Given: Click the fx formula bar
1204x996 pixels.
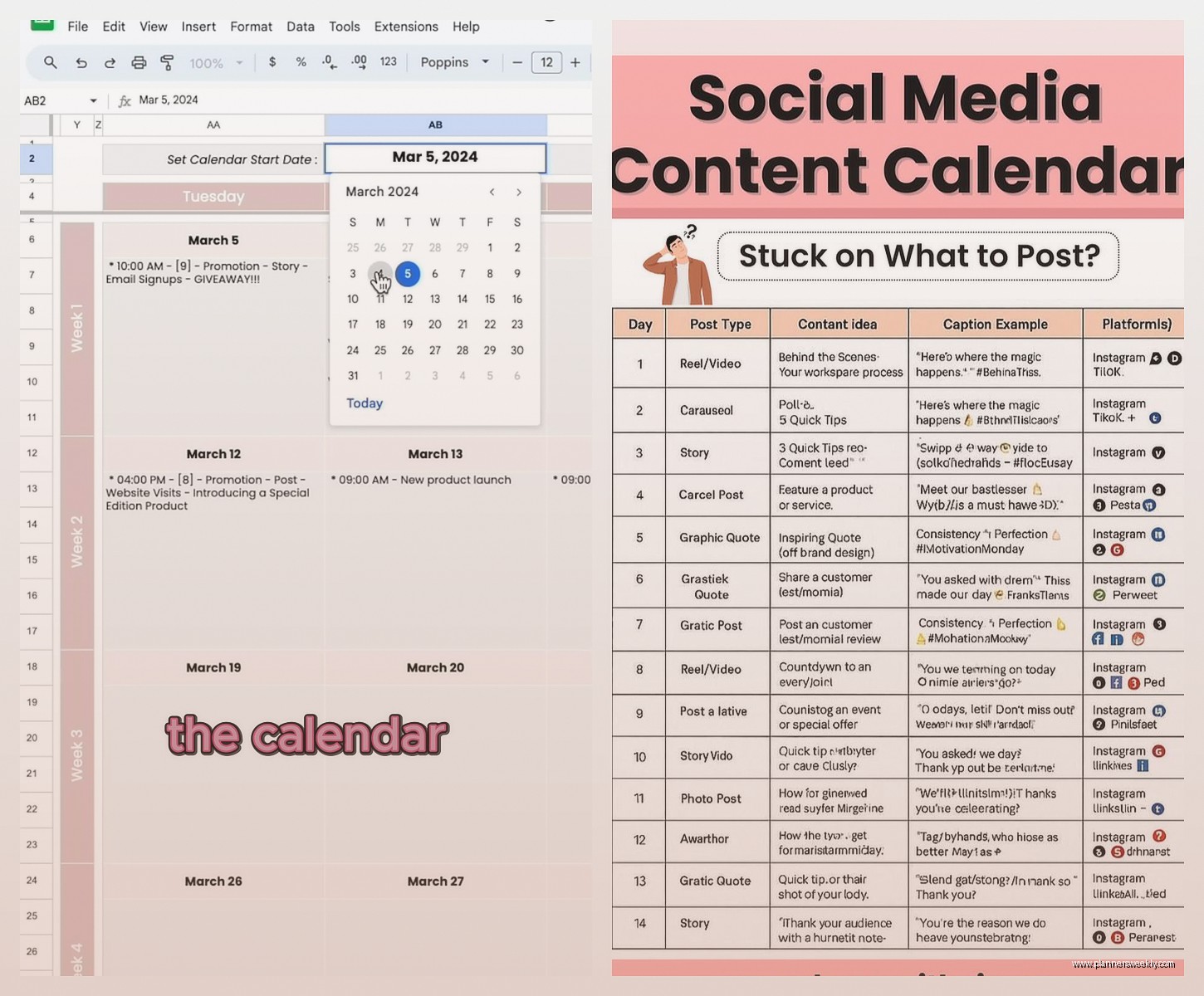Looking at the screenshot, I should [125, 100].
